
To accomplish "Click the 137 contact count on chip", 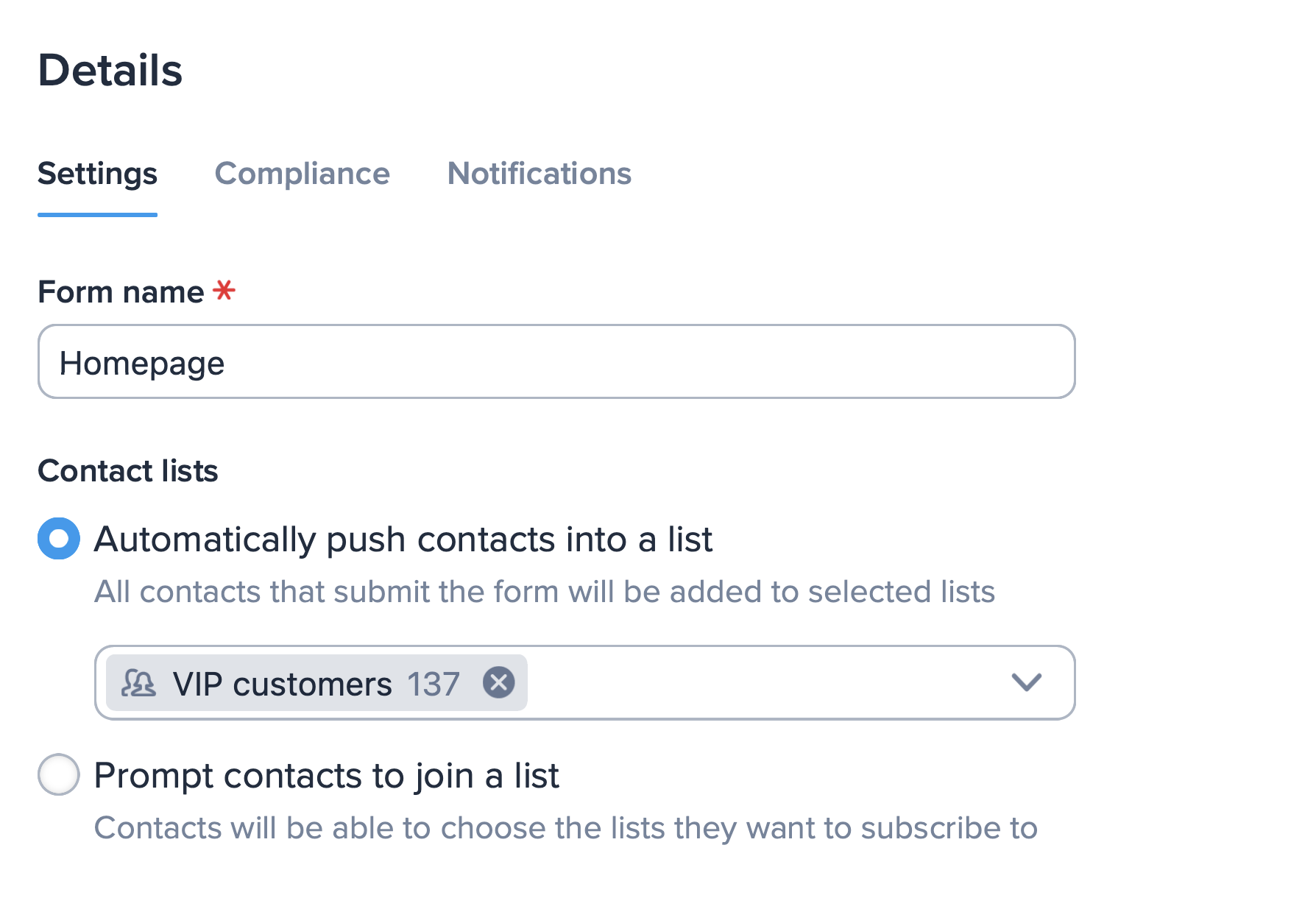I will point(434,685).
